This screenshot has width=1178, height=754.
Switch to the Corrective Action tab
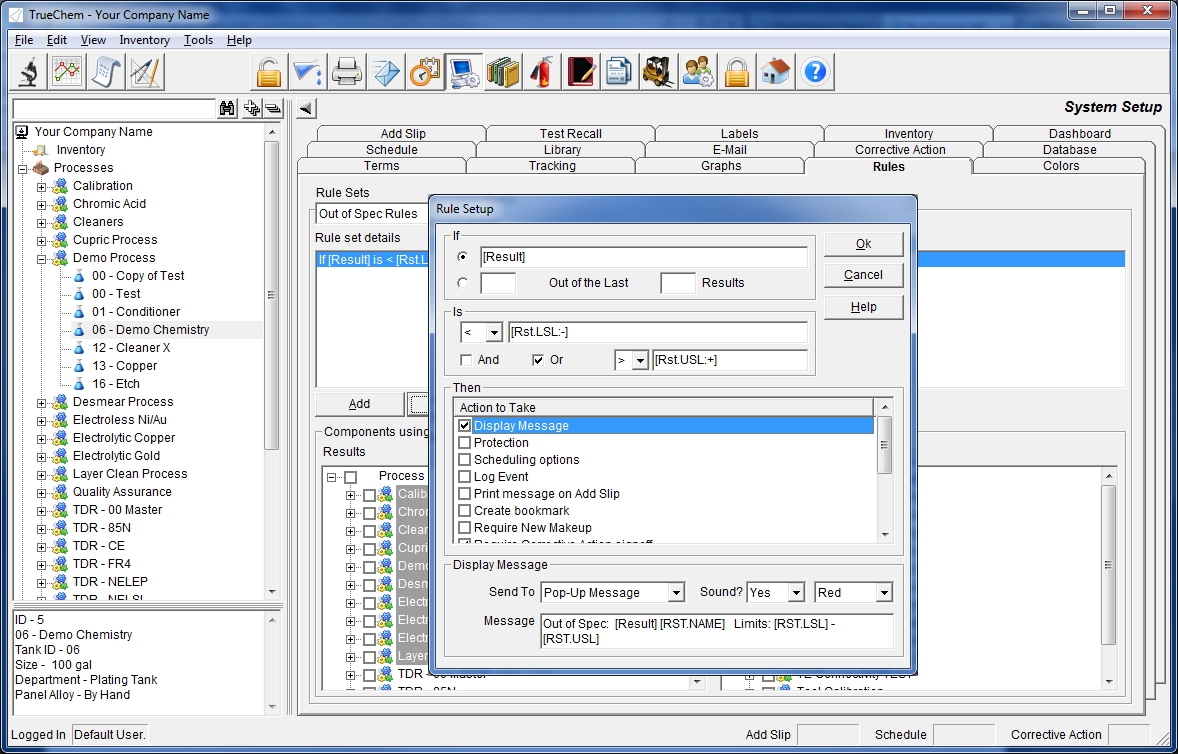899,150
